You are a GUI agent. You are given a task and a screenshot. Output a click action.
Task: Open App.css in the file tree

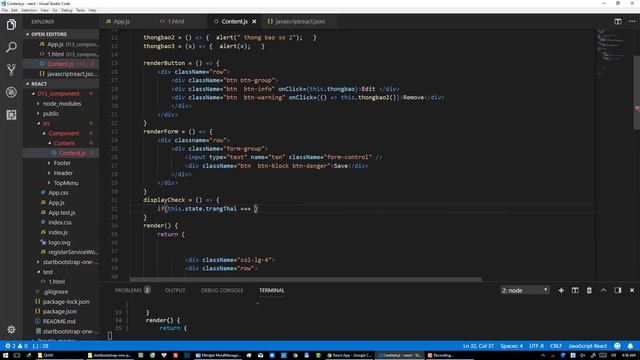point(58,193)
